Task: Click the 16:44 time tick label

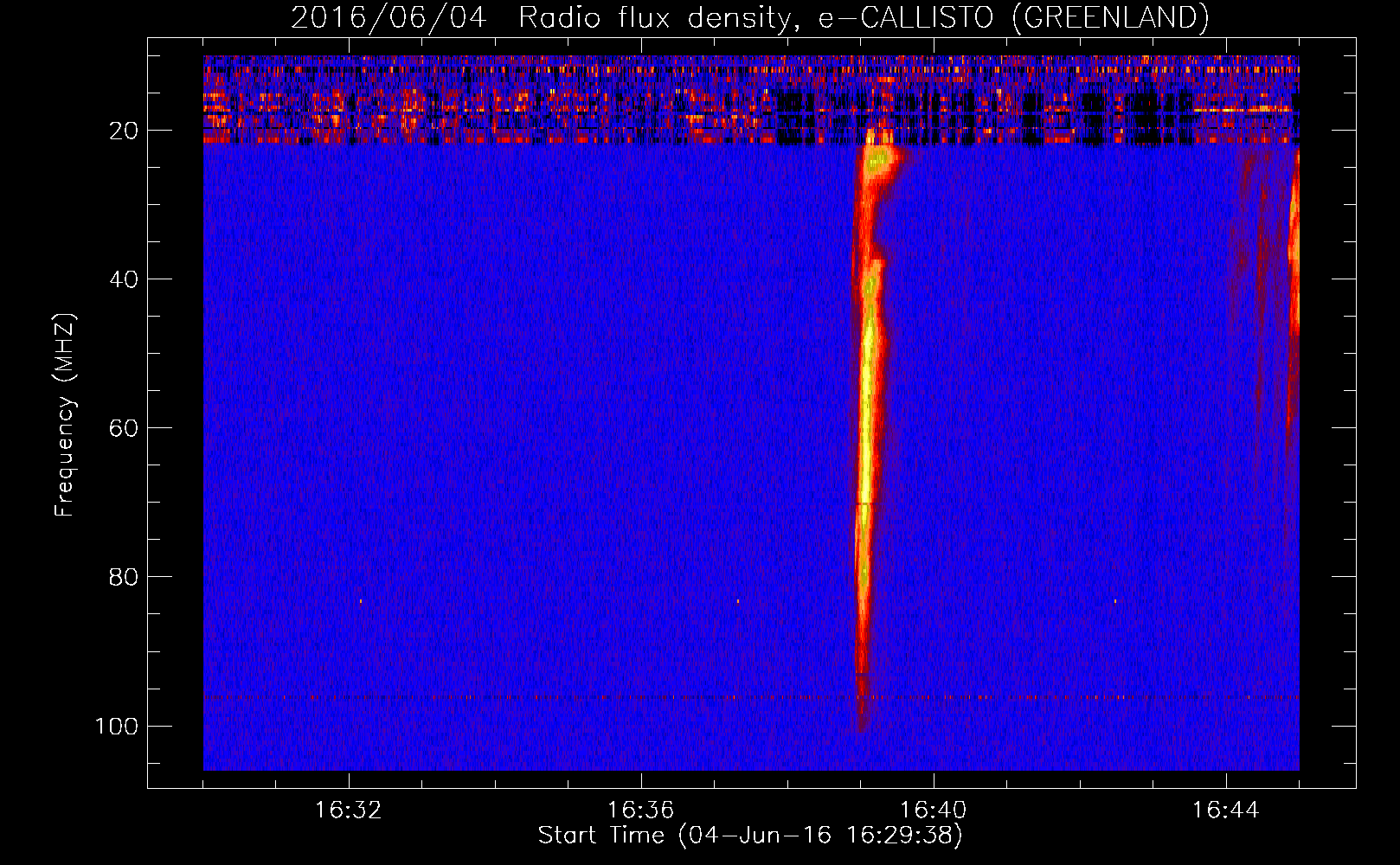Action: [1226, 811]
